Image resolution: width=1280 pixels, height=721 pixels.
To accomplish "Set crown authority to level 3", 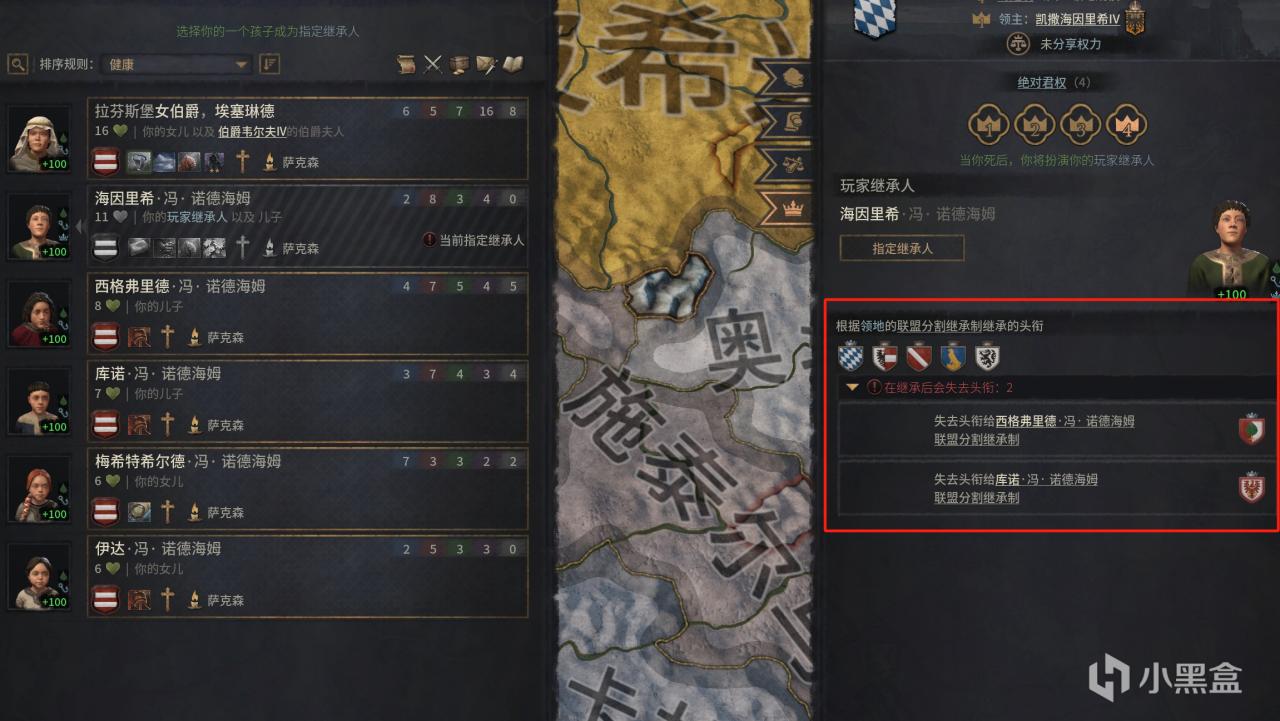I will [x=1079, y=125].
